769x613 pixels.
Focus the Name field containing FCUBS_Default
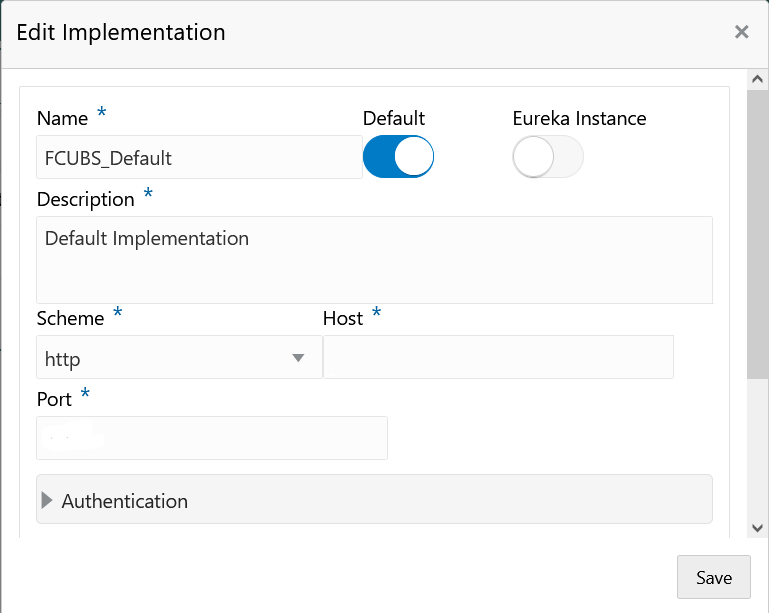point(199,158)
